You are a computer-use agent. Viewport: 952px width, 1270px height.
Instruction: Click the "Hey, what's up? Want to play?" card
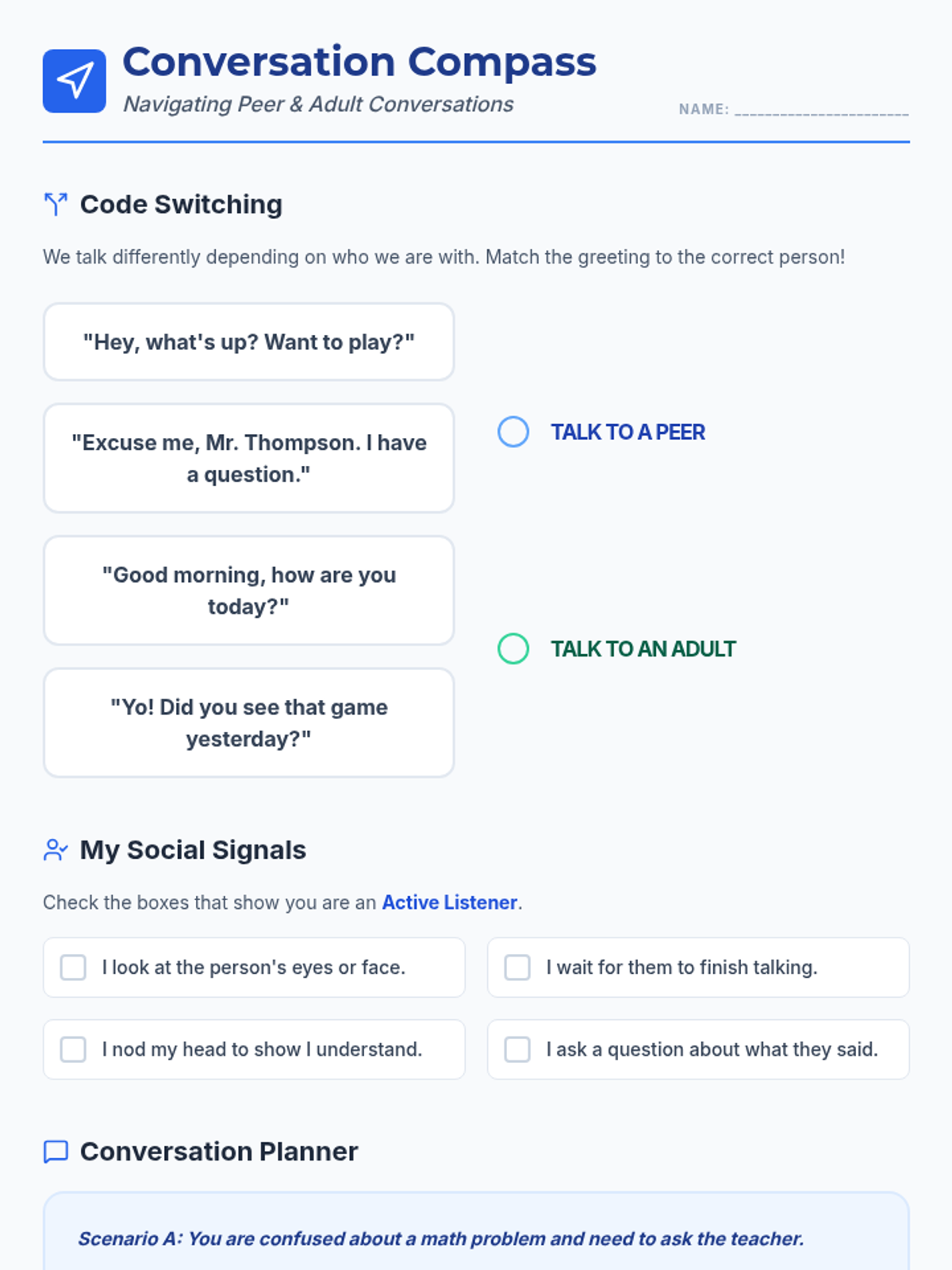click(x=249, y=342)
